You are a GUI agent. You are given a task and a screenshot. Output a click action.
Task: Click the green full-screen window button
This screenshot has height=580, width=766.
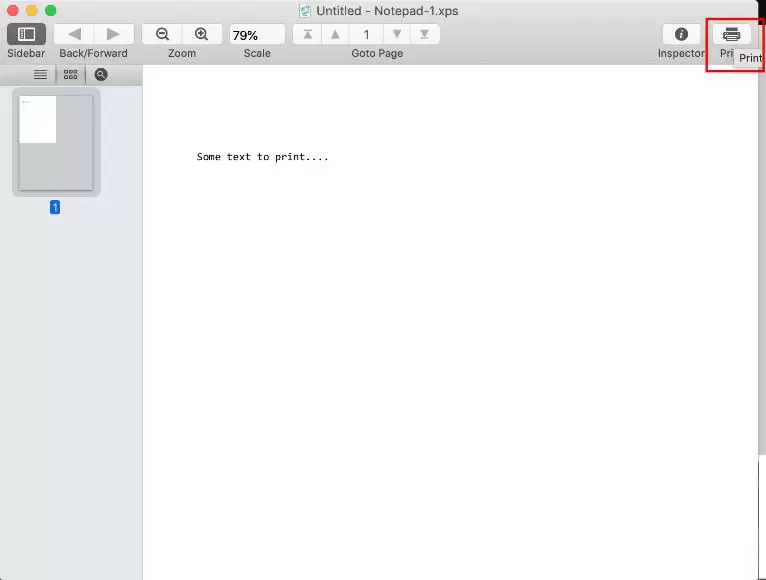tap(50, 10)
